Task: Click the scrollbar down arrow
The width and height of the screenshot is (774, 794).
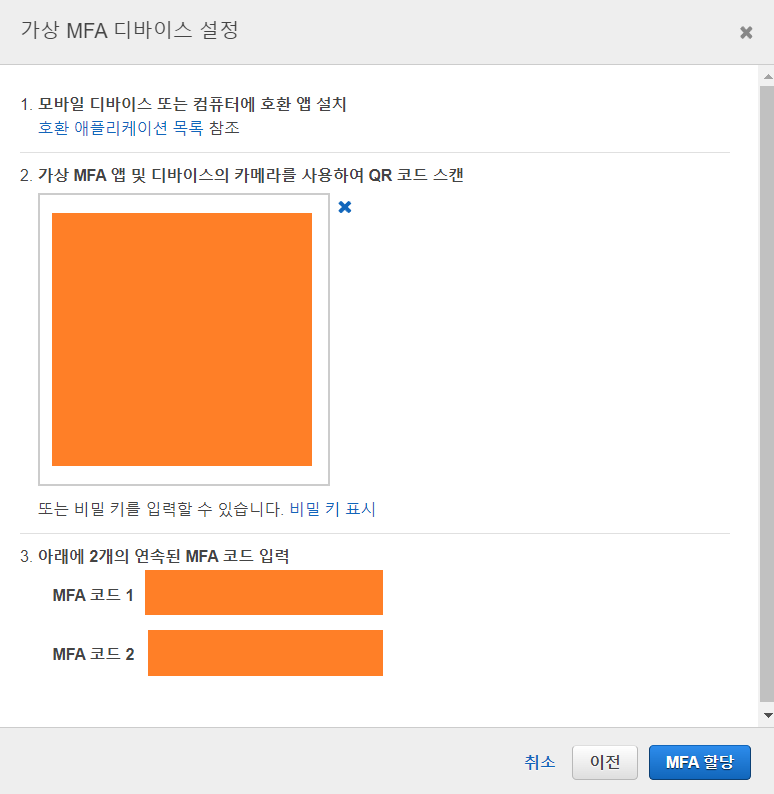Action: pos(767,715)
